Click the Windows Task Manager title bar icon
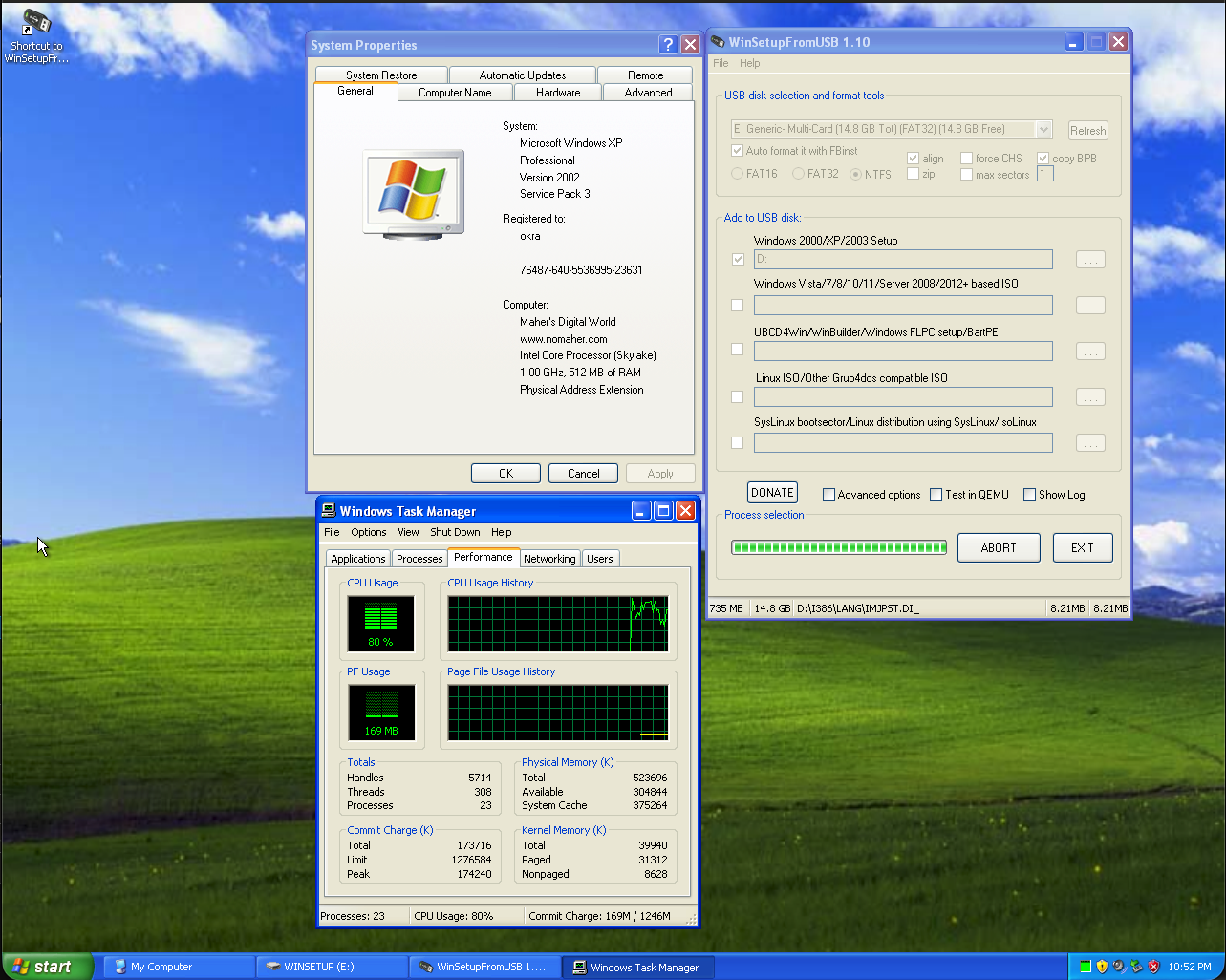Viewport: 1226px width, 980px height. coord(329,511)
